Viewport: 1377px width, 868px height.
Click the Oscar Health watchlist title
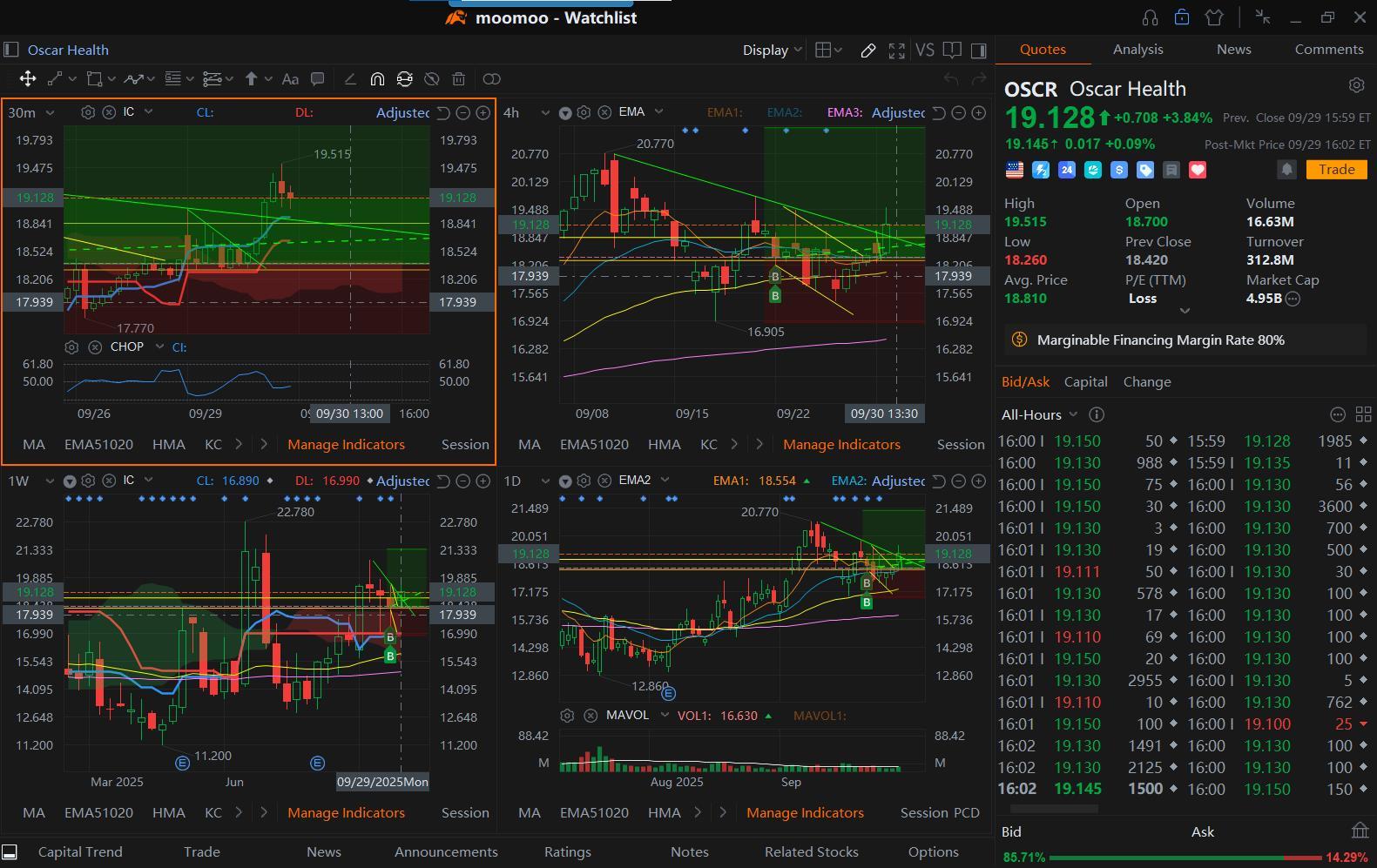67,50
